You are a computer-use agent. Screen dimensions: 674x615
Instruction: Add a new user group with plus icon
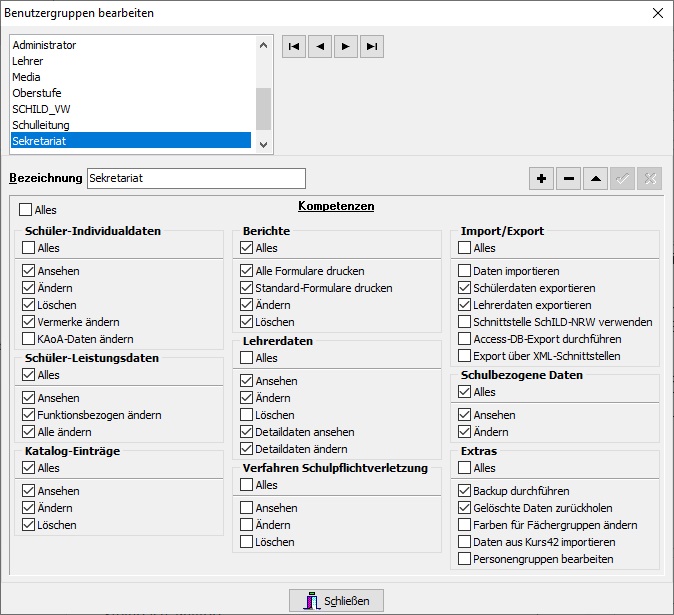click(x=541, y=178)
